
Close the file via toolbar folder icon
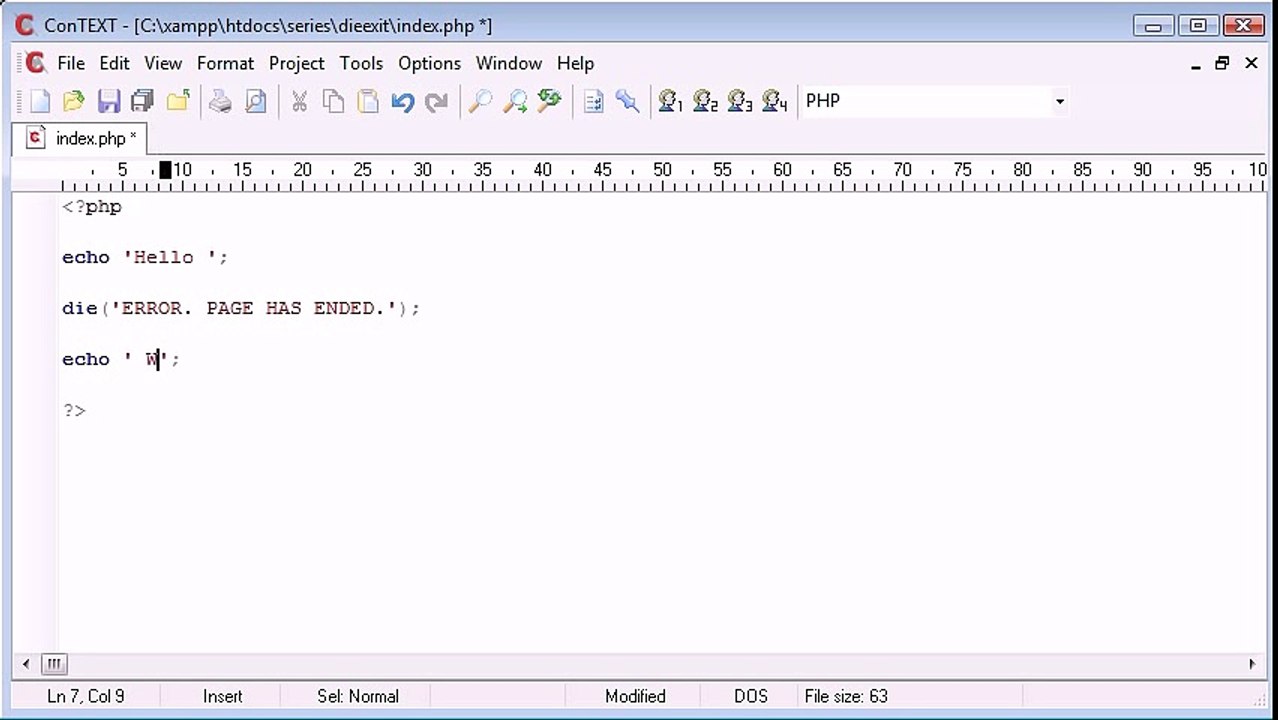click(178, 101)
